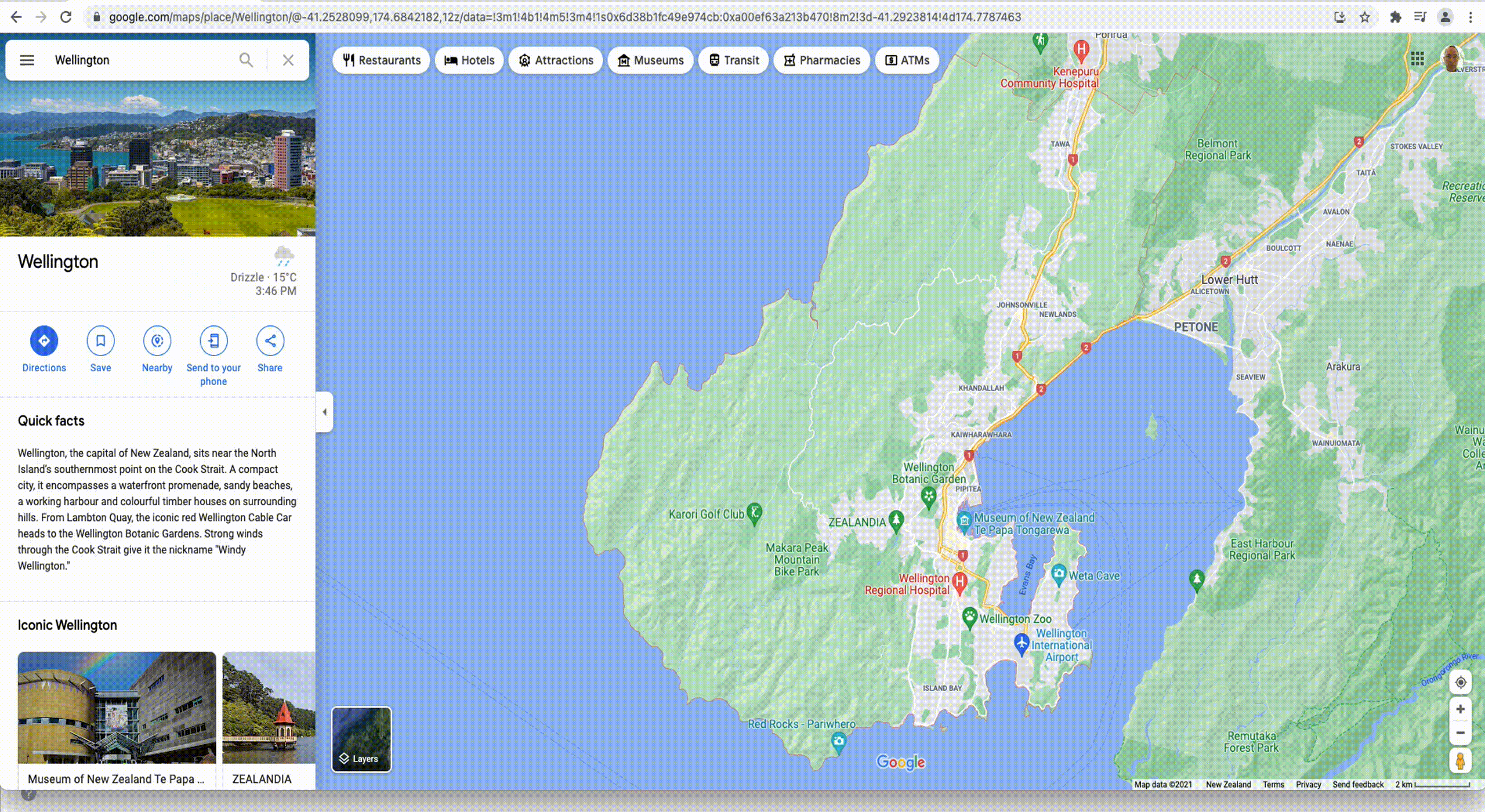This screenshot has width=1485, height=812.
Task: Reload the page
Action: [66, 17]
